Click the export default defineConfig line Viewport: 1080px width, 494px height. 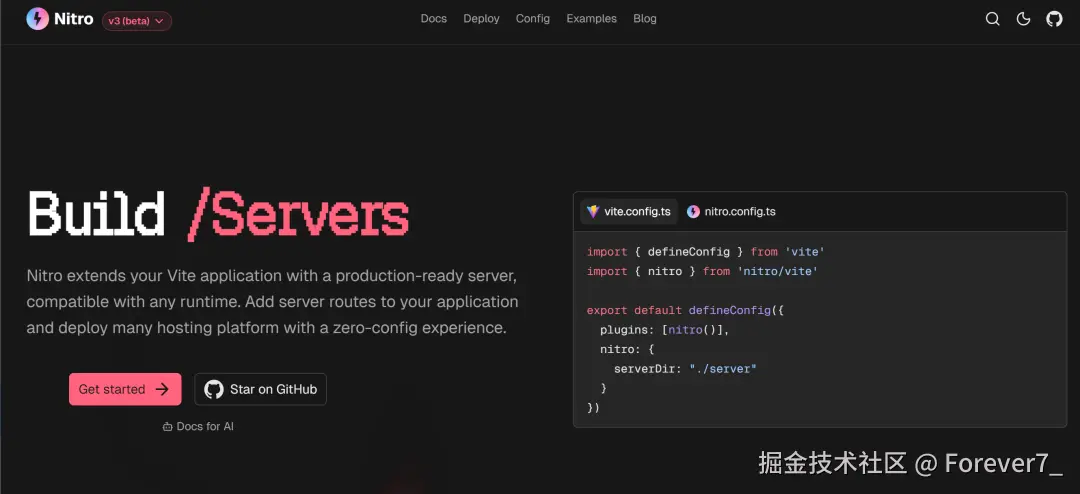(685, 311)
